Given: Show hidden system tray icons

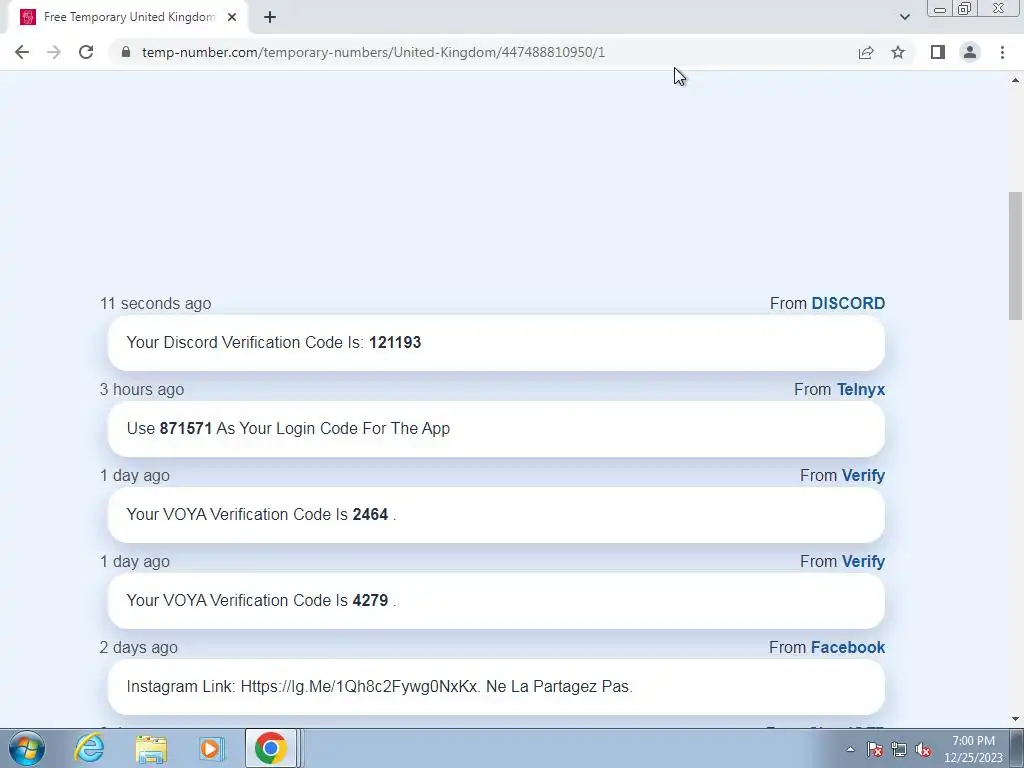Looking at the screenshot, I should (850, 749).
